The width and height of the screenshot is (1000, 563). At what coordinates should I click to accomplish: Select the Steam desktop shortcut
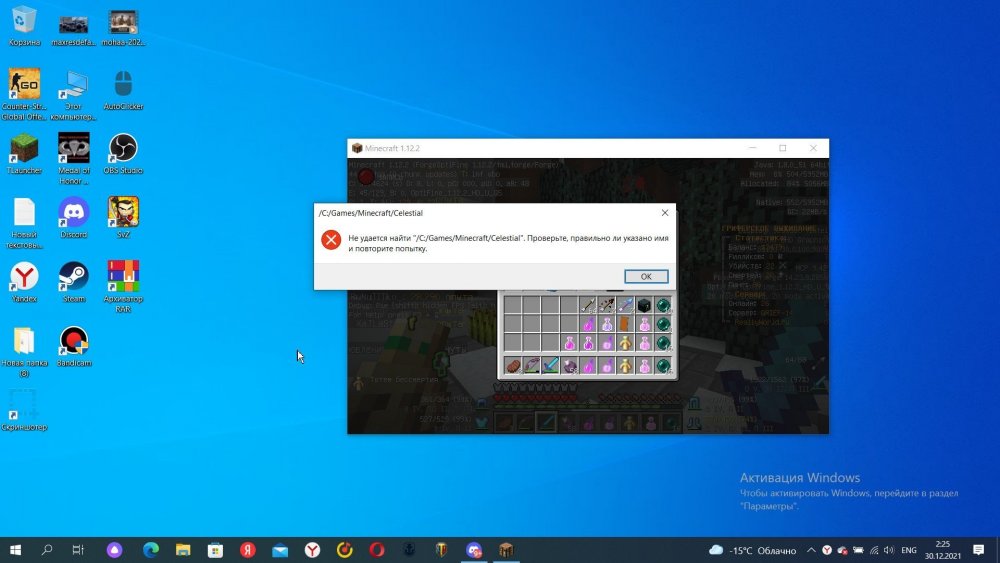(73, 282)
